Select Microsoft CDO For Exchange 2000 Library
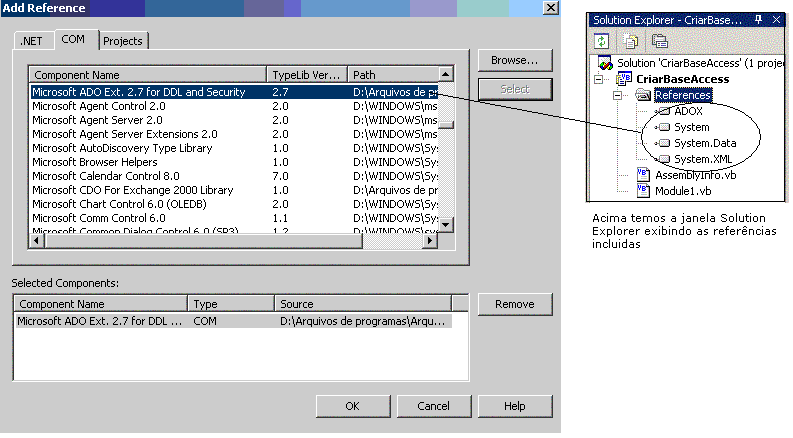The width and height of the screenshot is (793, 438). click(x=234, y=190)
